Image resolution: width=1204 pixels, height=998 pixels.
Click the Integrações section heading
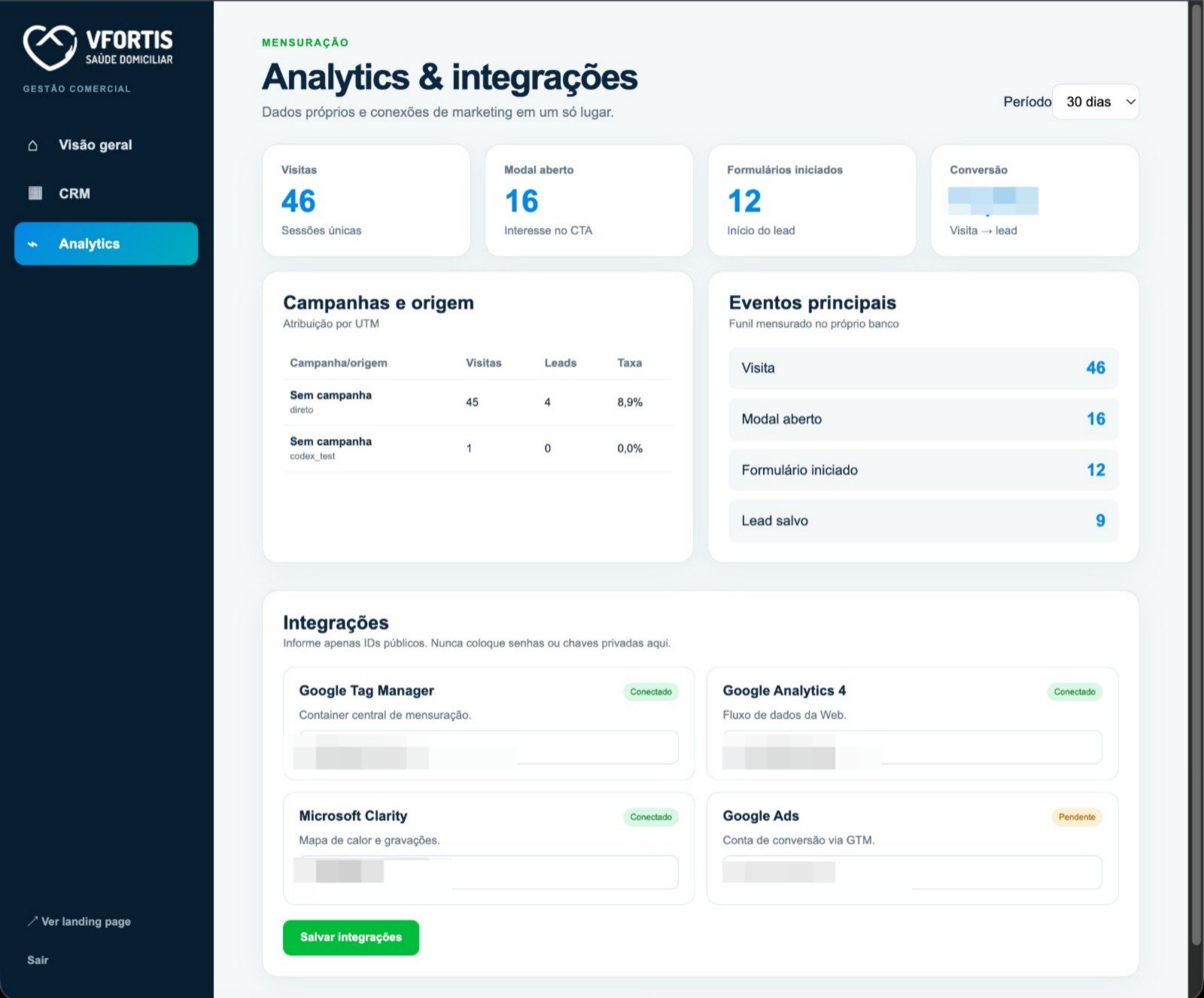click(x=336, y=622)
